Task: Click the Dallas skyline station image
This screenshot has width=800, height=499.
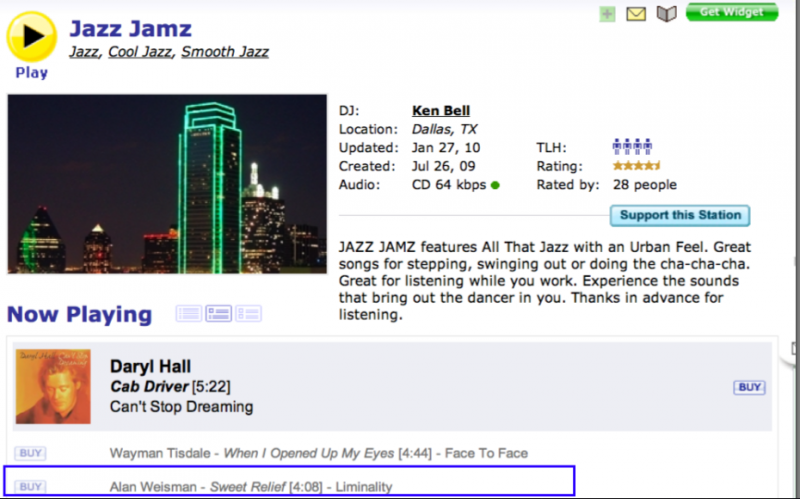Action: tap(167, 184)
